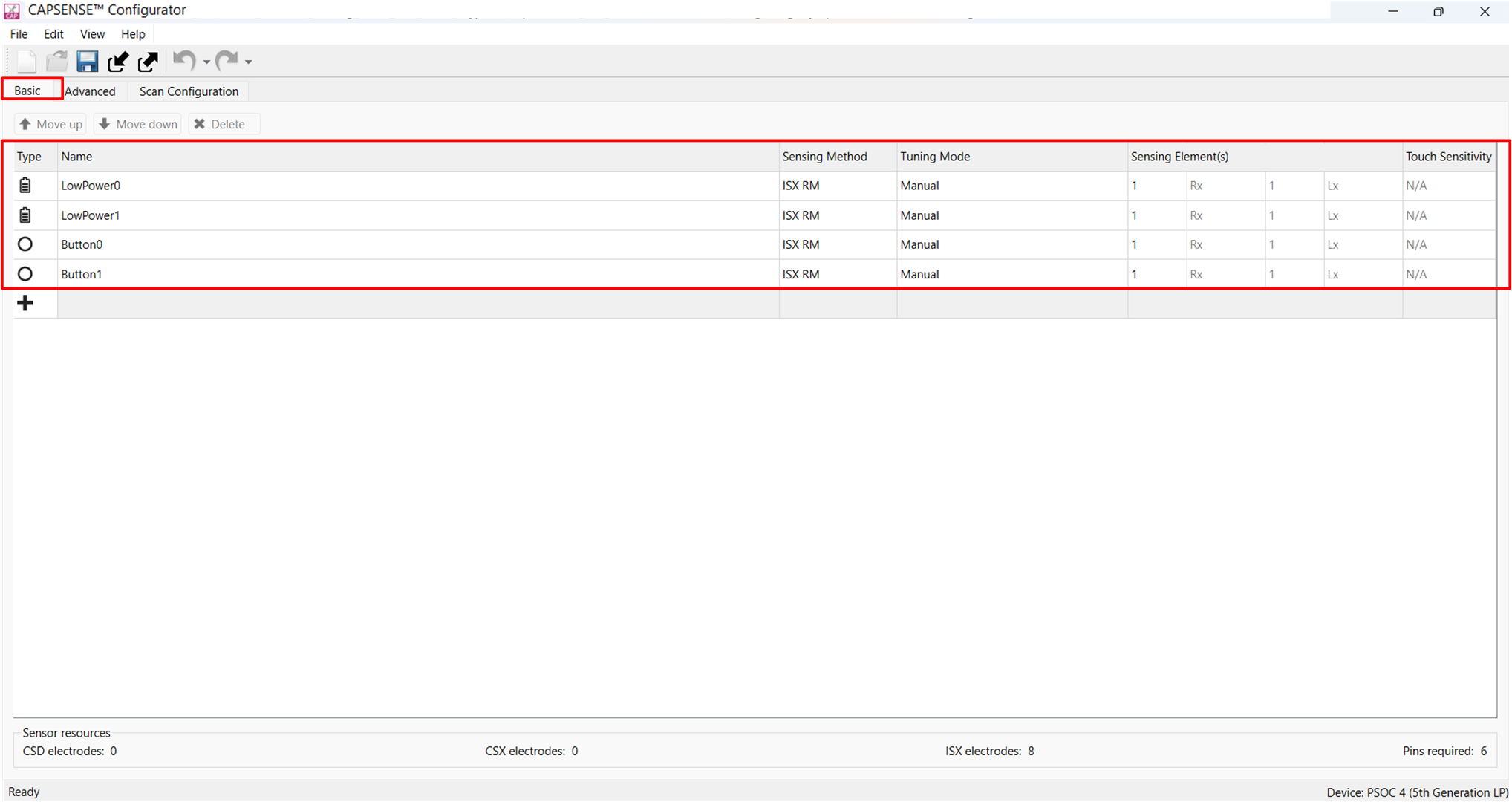Click the CSX electrodes count text
Image resolution: width=1512 pixels, height=802 pixels.
532,752
